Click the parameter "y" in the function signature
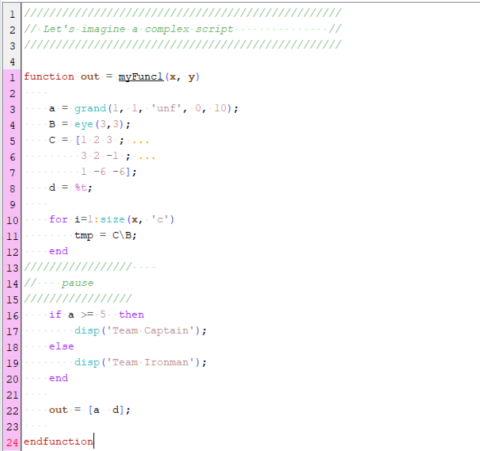The width and height of the screenshot is (480, 451). [x=191, y=77]
